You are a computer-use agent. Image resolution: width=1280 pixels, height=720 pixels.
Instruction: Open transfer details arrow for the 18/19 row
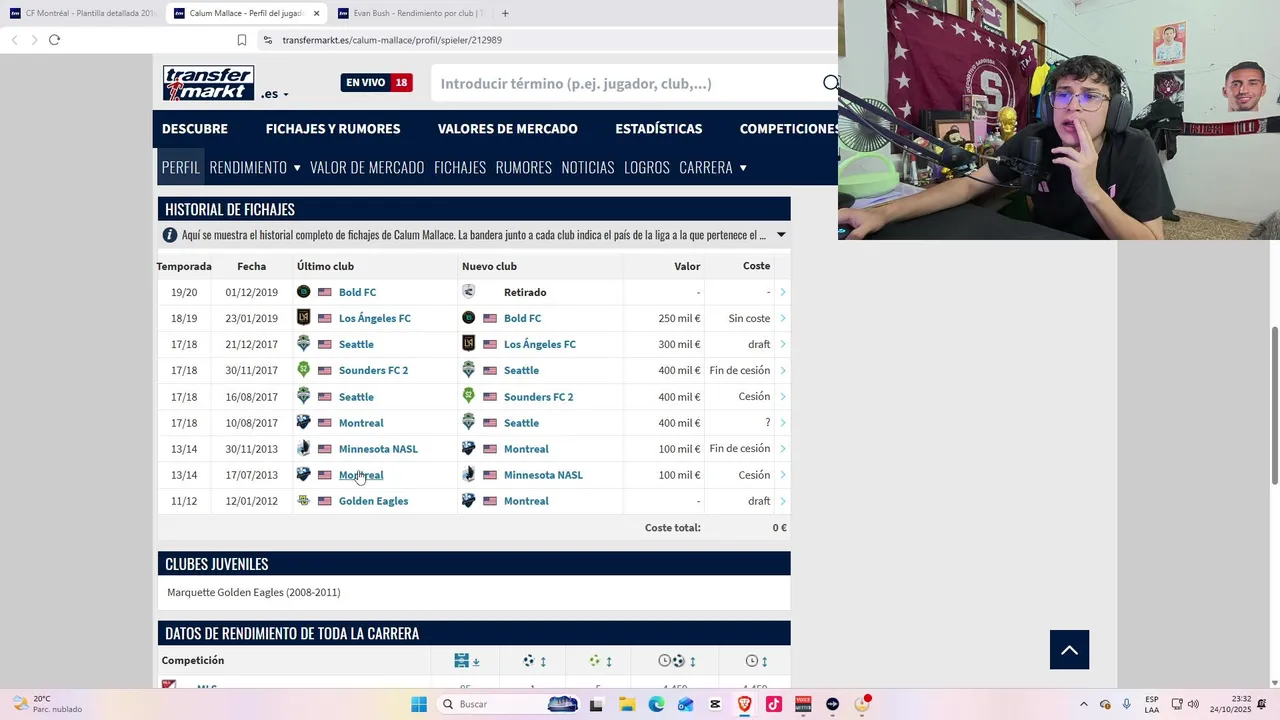click(x=782, y=318)
